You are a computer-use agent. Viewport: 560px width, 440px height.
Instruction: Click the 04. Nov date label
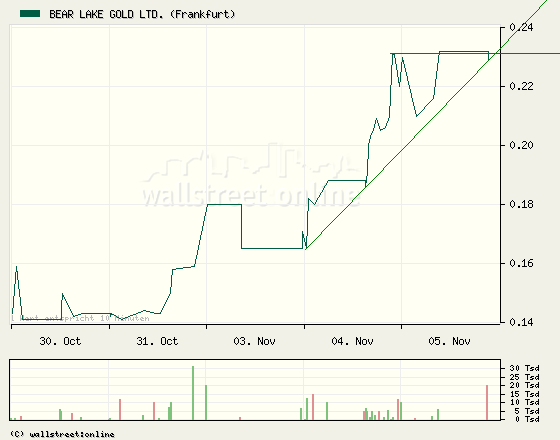[352, 341]
